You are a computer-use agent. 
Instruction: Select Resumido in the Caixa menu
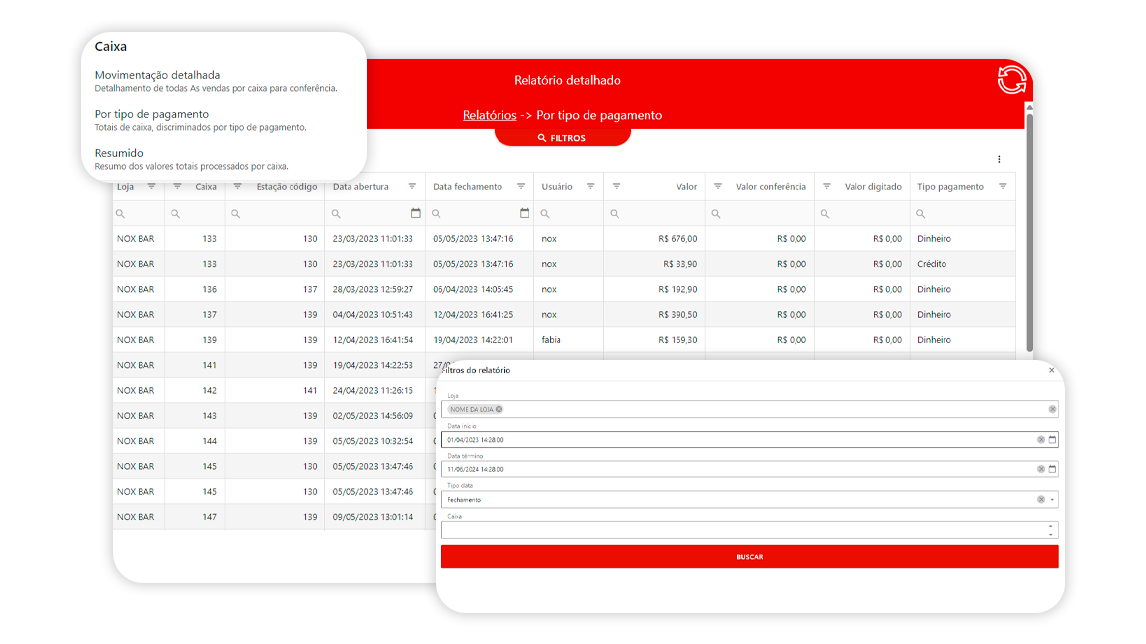(119, 153)
